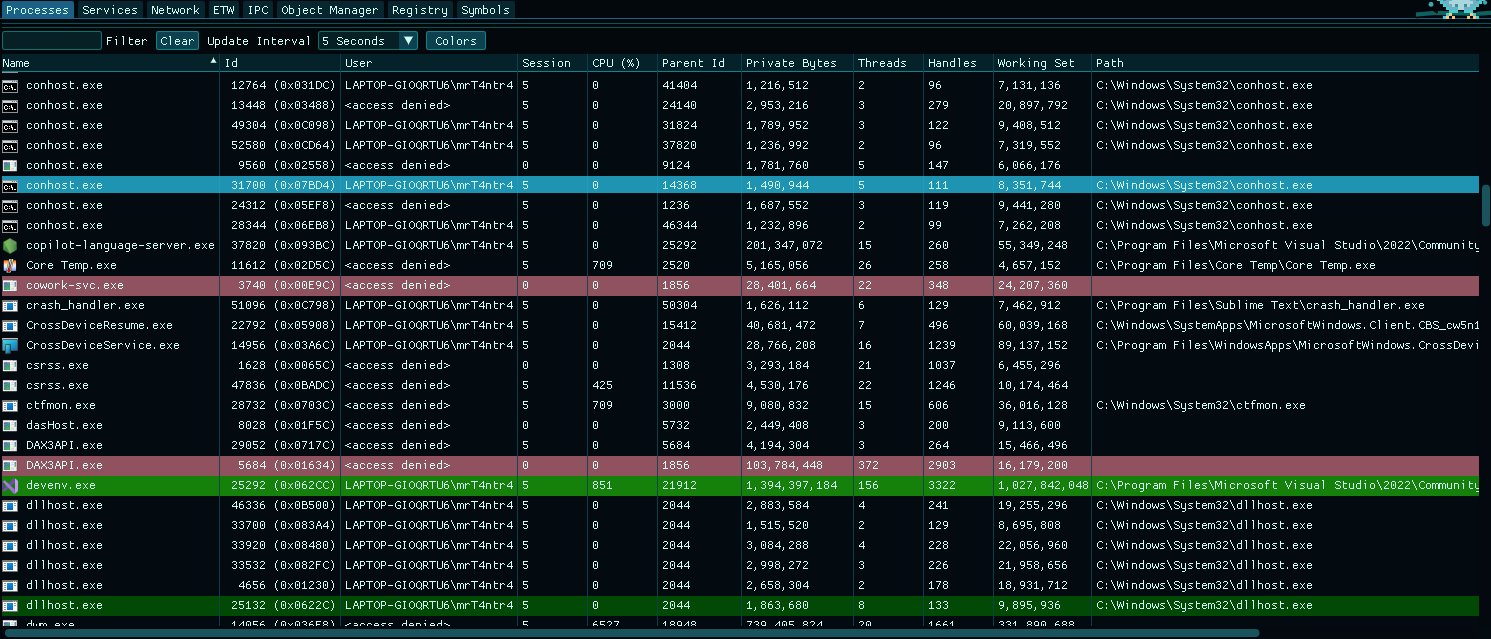Viewport: 1491px width, 639px height.
Task: Sort by the Private Bytes column header
Action: point(797,63)
